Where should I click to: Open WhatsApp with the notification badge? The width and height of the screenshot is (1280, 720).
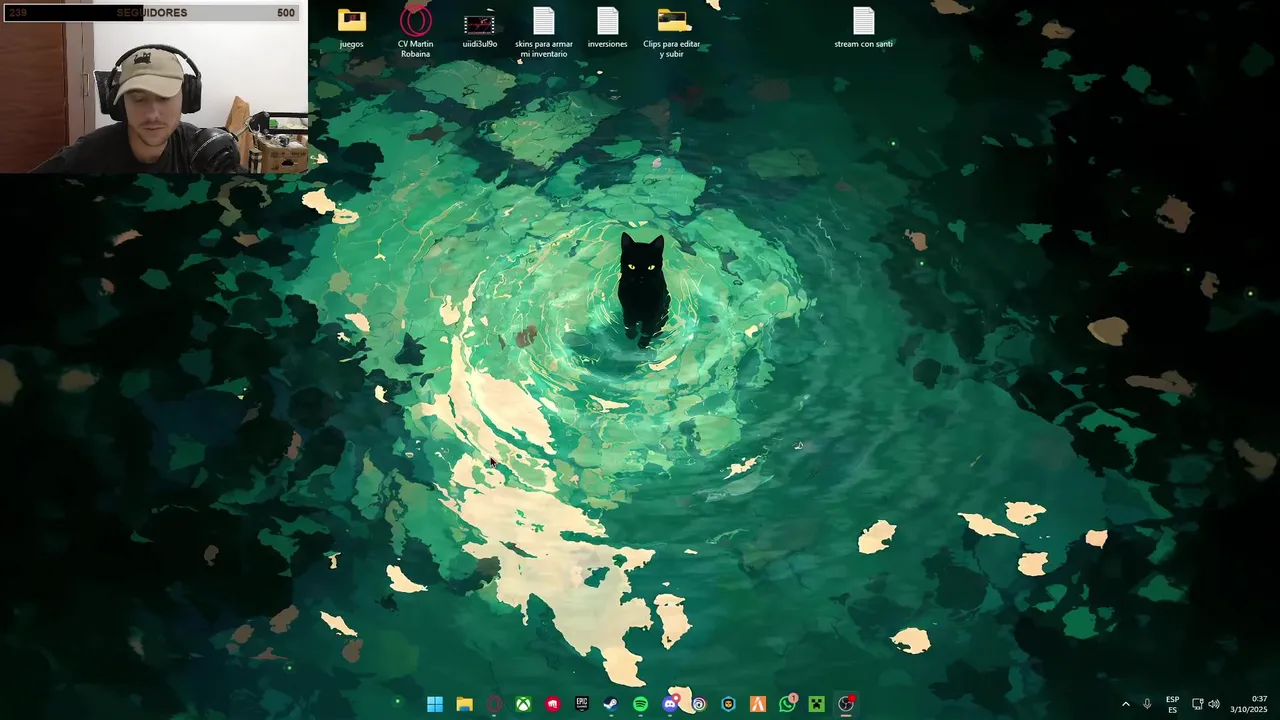pyautogui.click(x=788, y=704)
